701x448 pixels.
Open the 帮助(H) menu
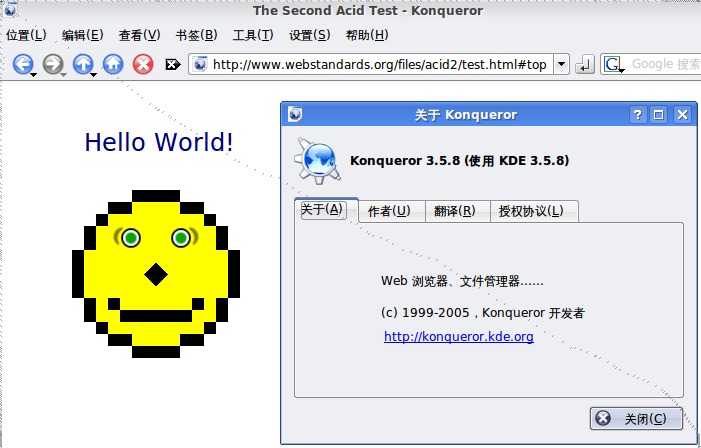[x=367, y=35]
